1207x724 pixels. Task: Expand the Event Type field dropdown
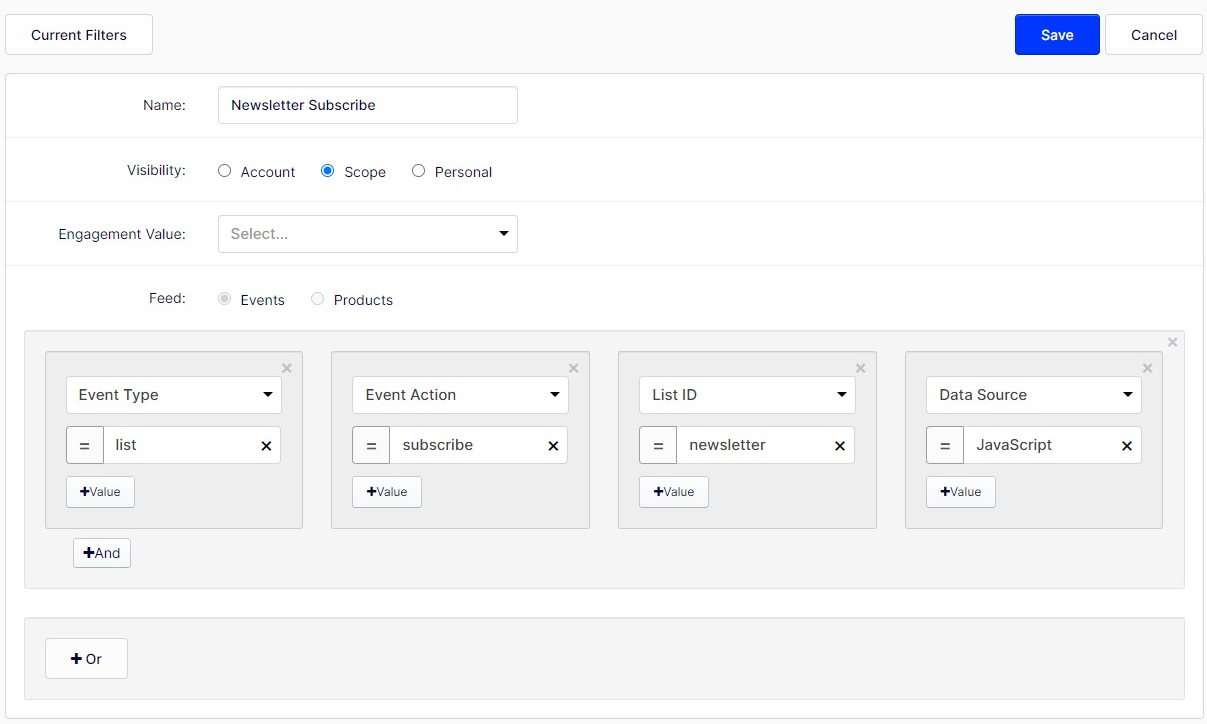(x=174, y=395)
